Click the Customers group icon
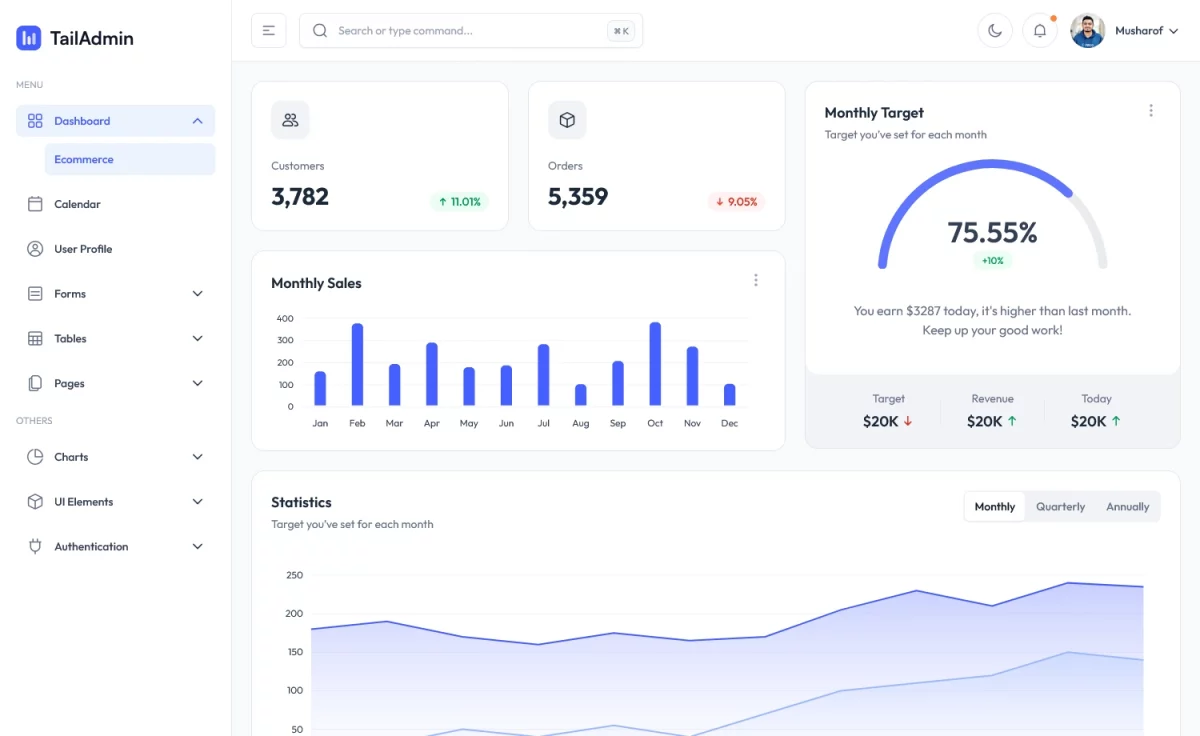The height and width of the screenshot is (736, 1200). pyautogui.click(x=290, y=120)
